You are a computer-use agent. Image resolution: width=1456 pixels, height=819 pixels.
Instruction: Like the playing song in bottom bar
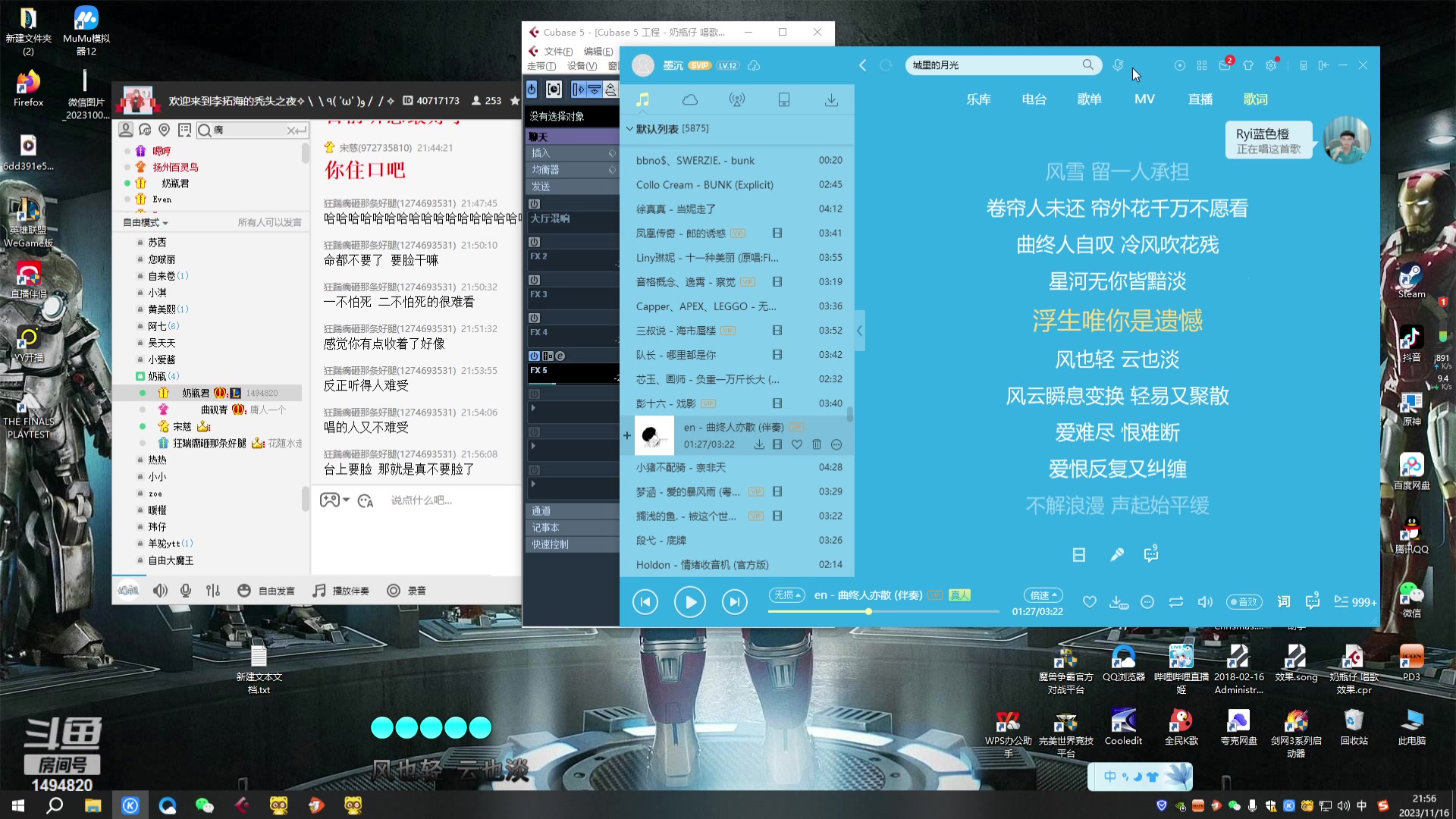point(1089,602)
